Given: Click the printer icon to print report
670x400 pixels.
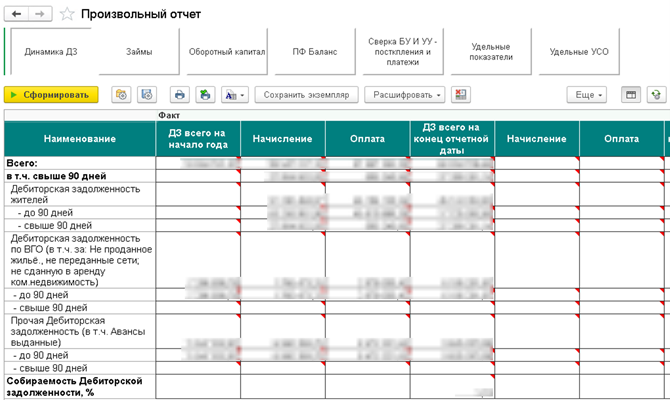Looking at the screenshot, I should point(180,95).
